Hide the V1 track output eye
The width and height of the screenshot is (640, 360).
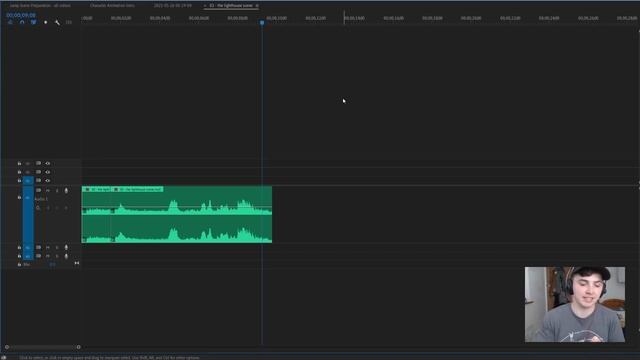(x=48, y=180)
